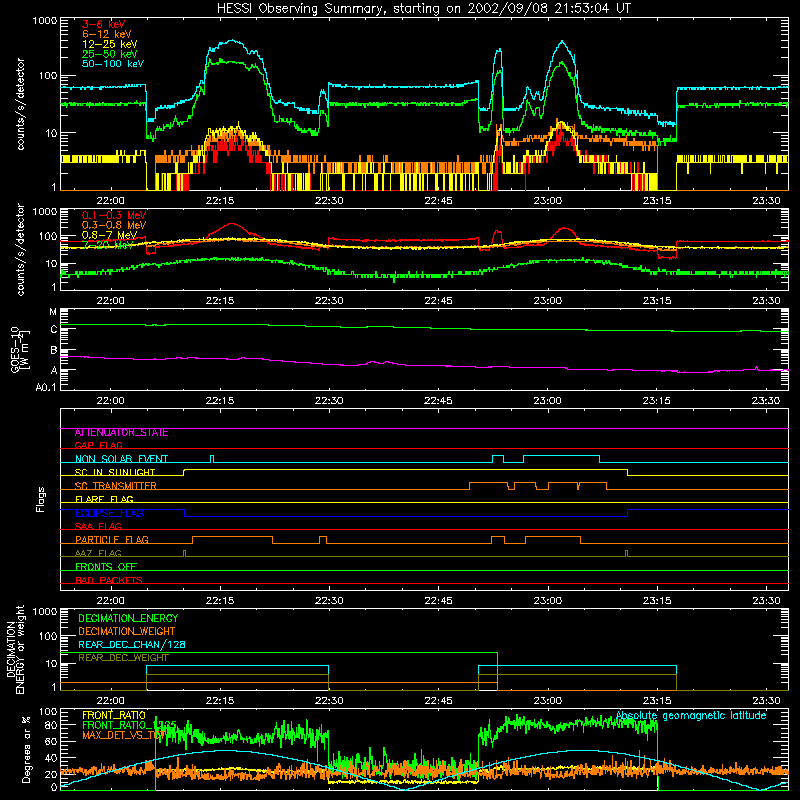Click the FLARE_FLAG label
The image size is (800, 800).
104,499
